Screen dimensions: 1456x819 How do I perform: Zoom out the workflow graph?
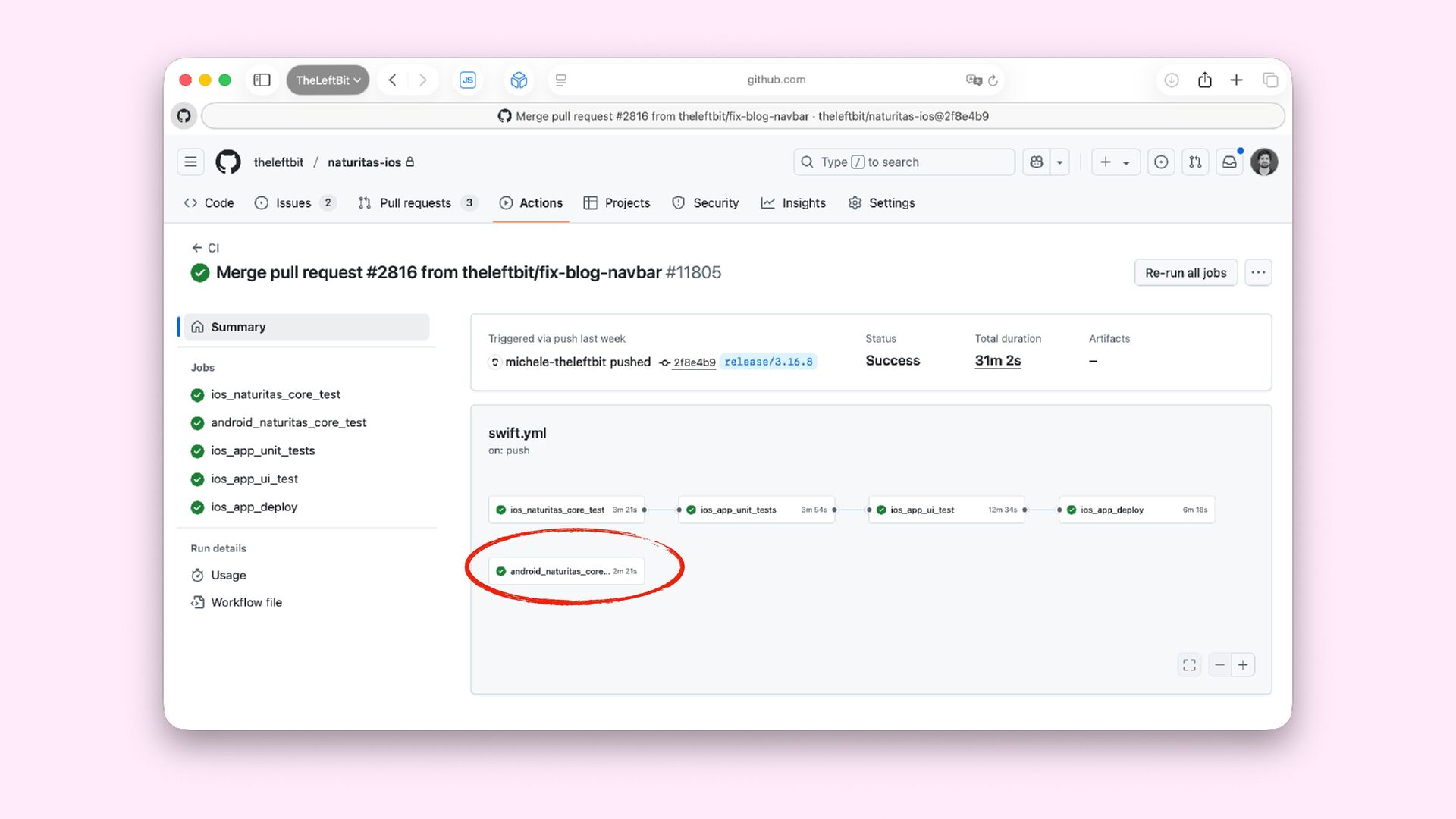tap(1219, 665)
